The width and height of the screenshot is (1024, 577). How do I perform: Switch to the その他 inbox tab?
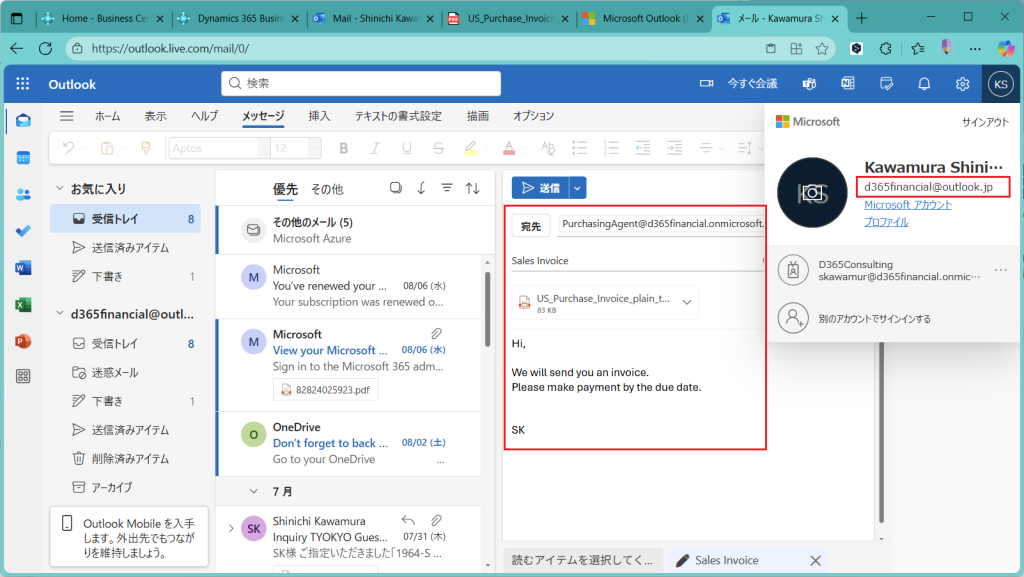(x=327, y=189)
